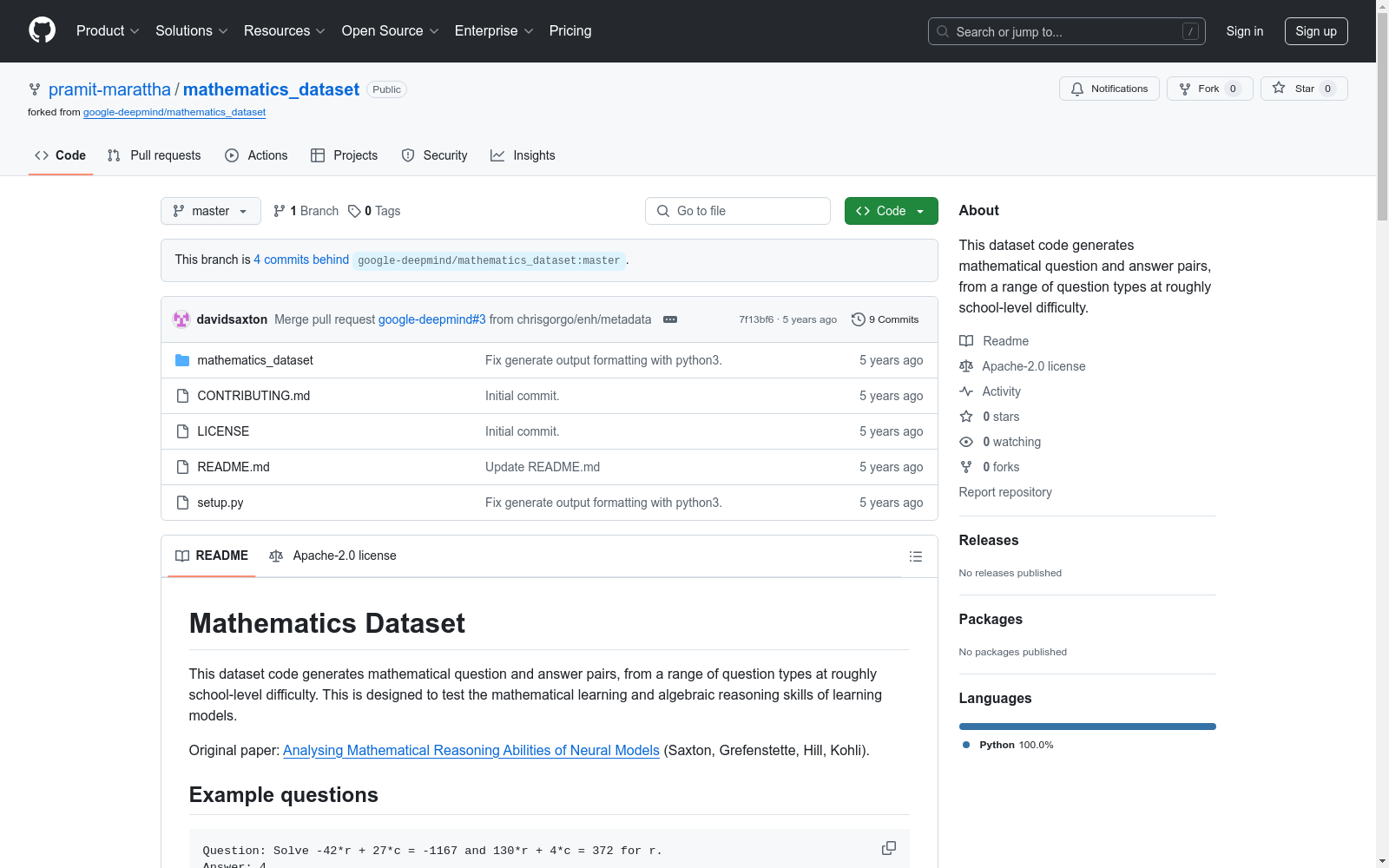
Task: Click the Notifications bell button
Action: point(1109,89)
